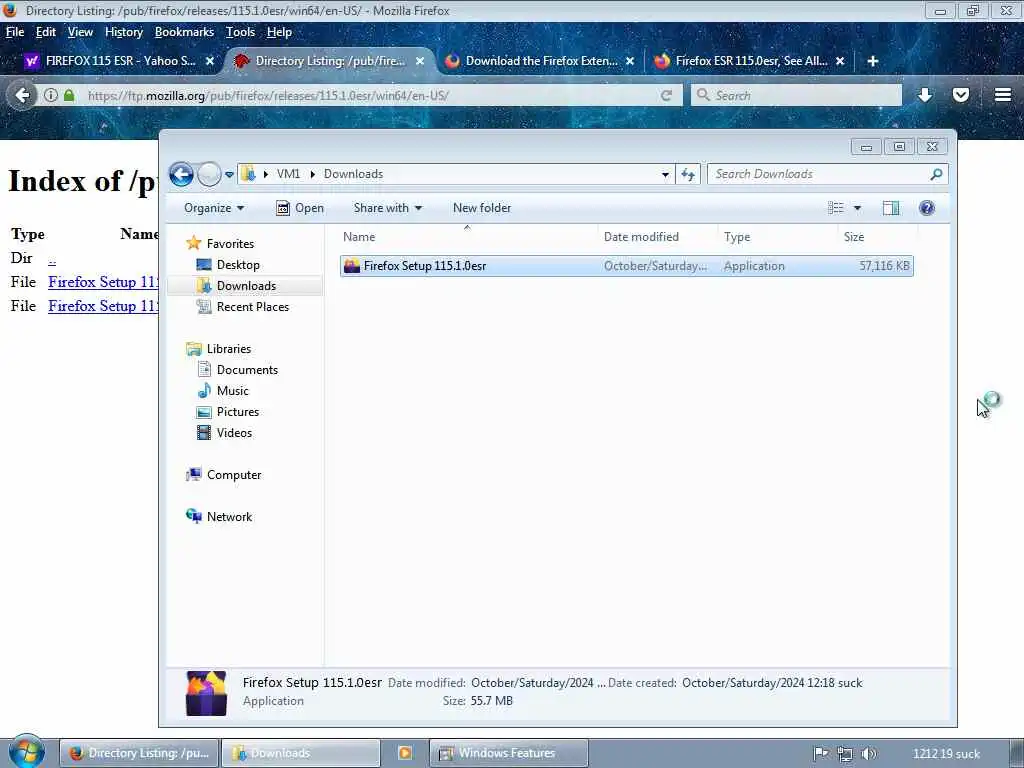
Task: Create a New folder
Action: click(x=482, y=208)
